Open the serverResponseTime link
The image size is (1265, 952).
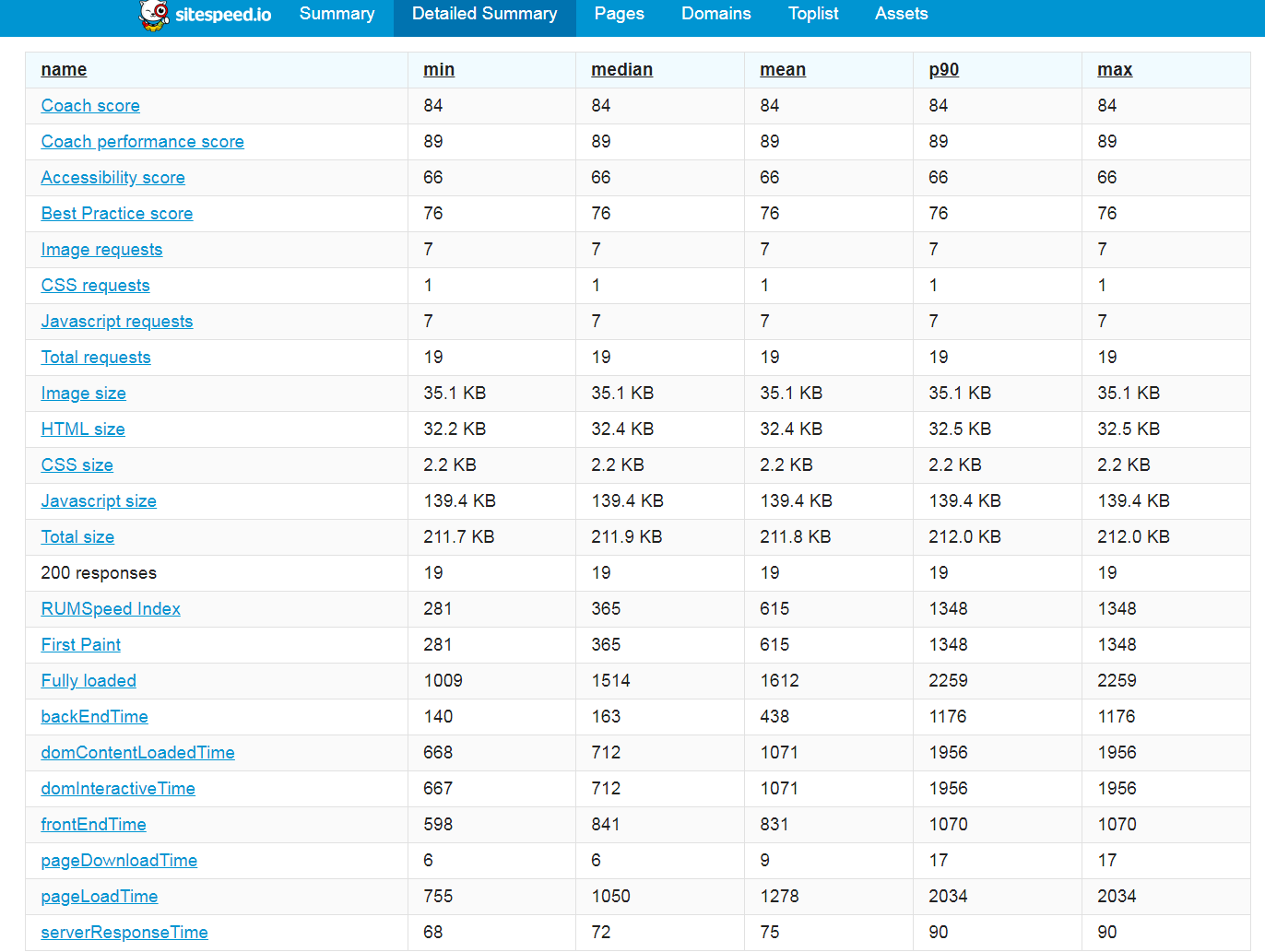click(x=124, y=933)
